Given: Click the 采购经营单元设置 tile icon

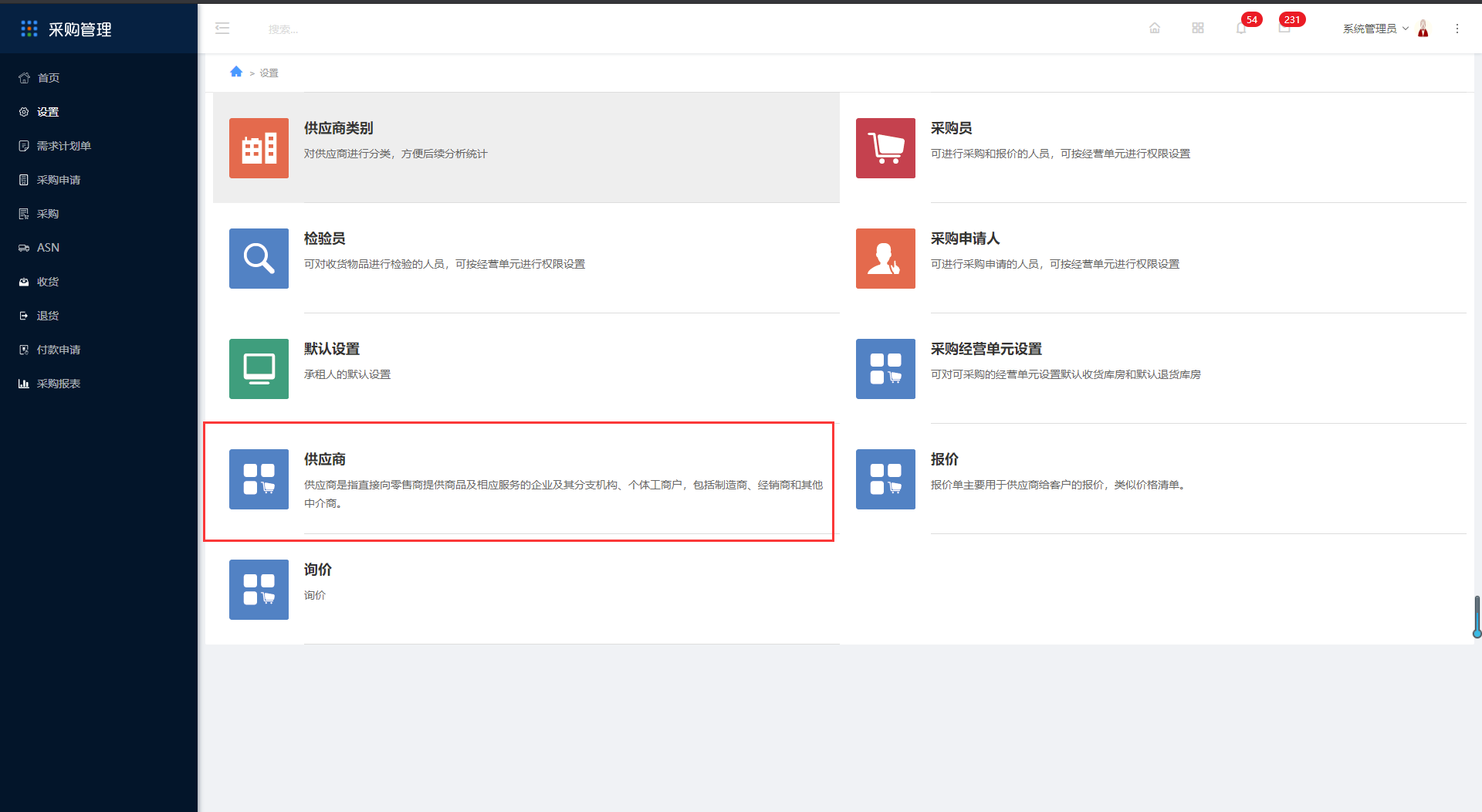Looking at the screenshot, I should [x=885, y=369].
